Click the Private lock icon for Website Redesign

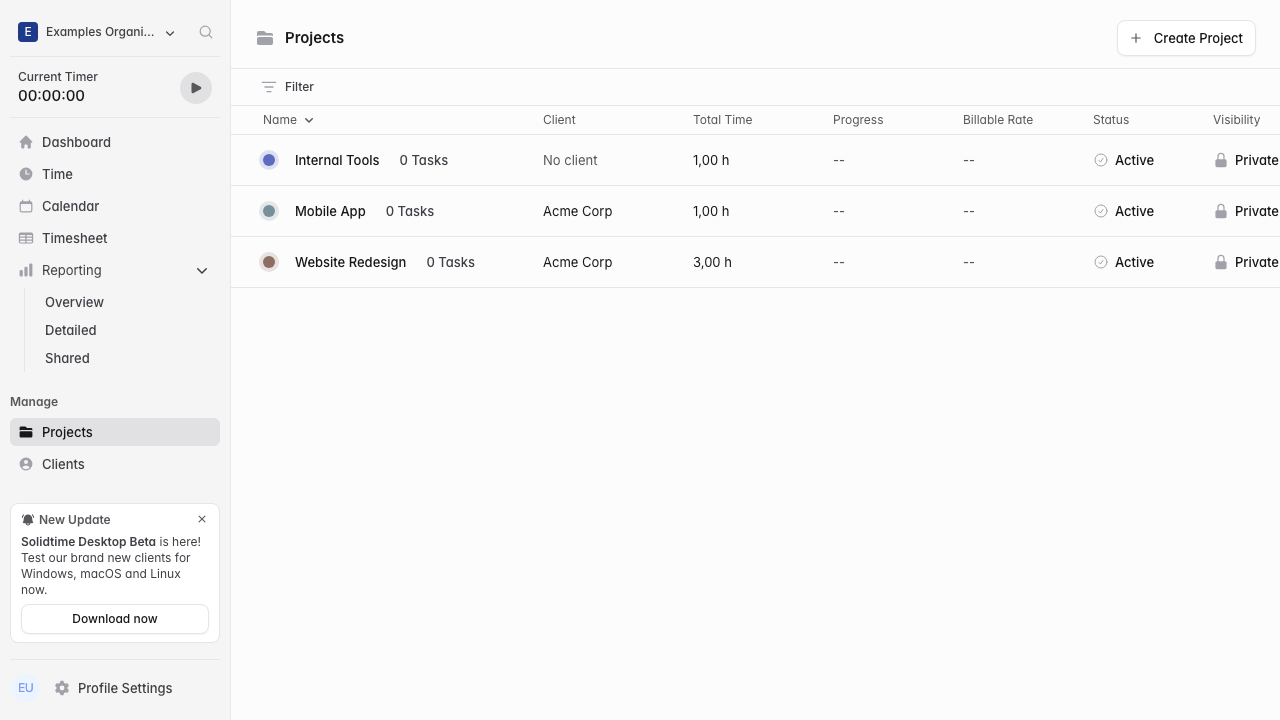(1221, 262)
